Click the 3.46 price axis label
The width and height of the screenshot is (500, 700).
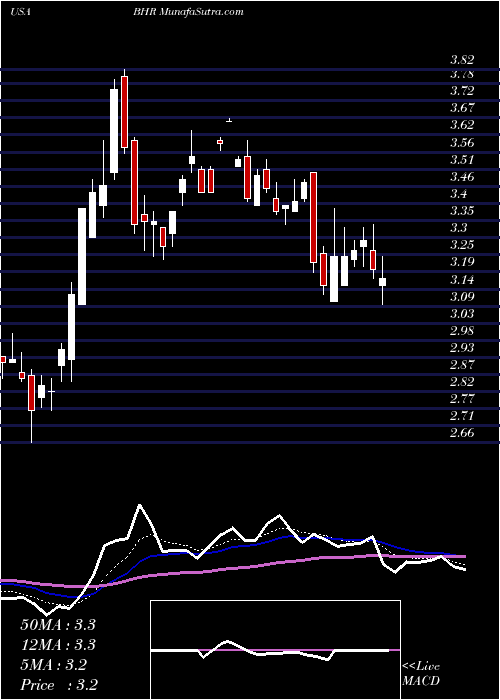(x=462, y=177)
